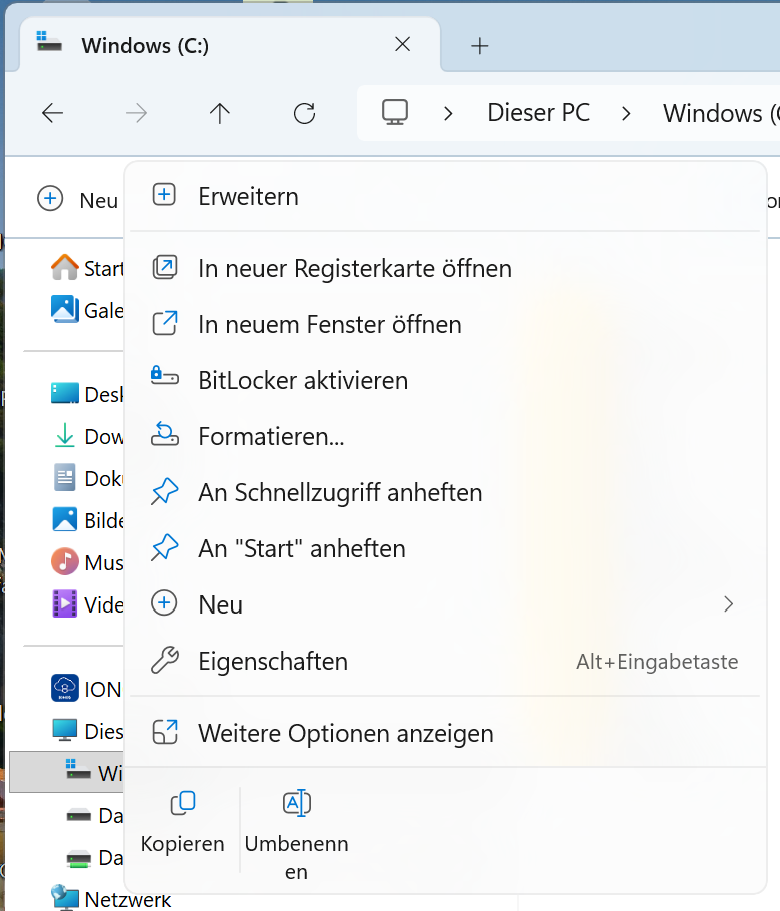This screenshot has width=780, height=911.
Task: Add a new tab with plus button
Action: click(x=480, y=45)
